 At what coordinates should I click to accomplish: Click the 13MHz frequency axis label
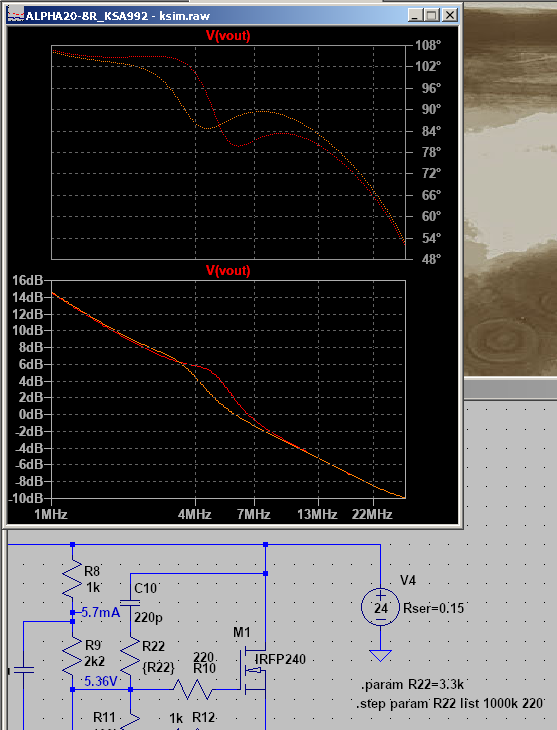click(317, 514)
